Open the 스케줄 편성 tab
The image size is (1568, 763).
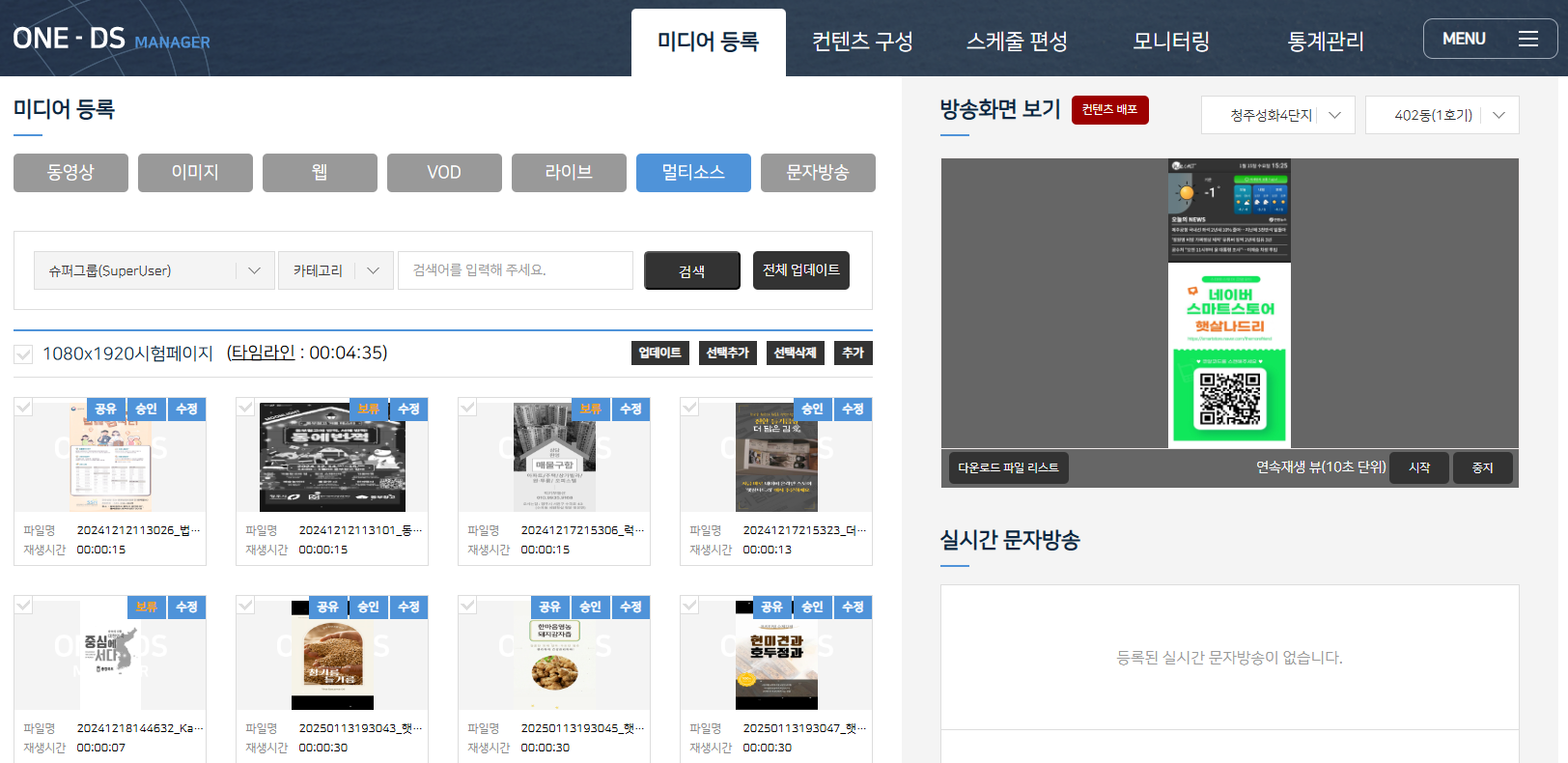coord(1017,42)
